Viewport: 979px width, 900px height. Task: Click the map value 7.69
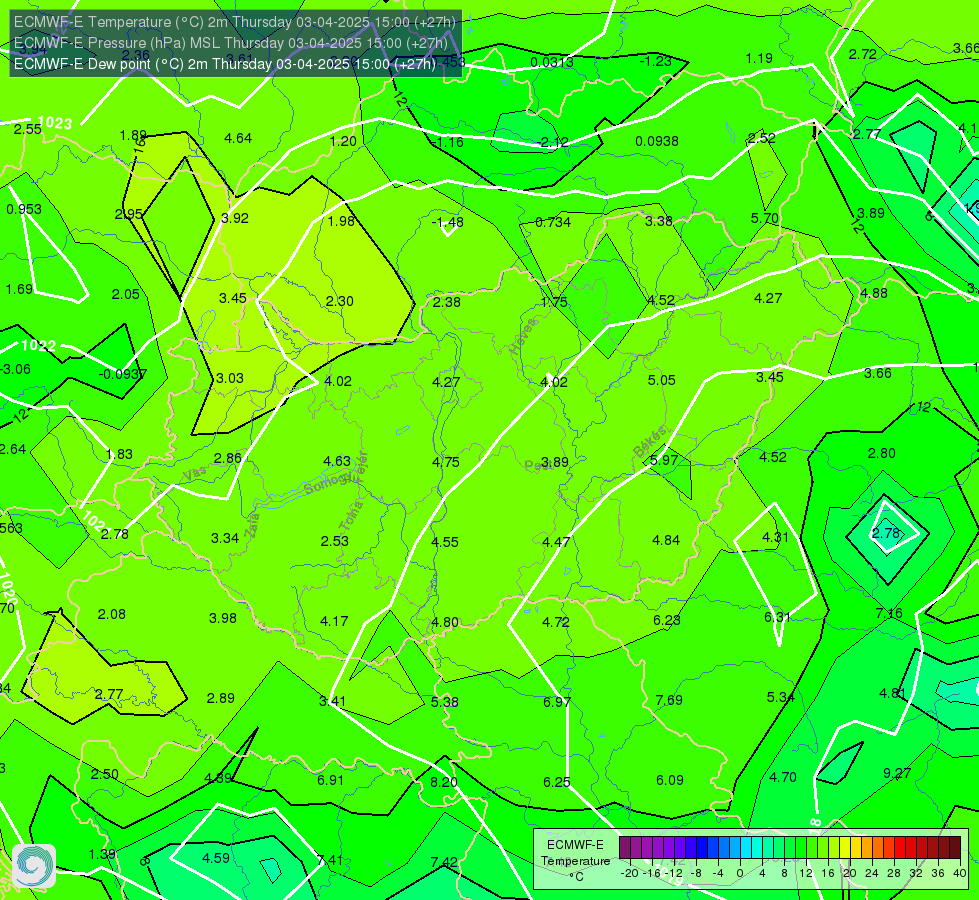click(x=669, y=700)
